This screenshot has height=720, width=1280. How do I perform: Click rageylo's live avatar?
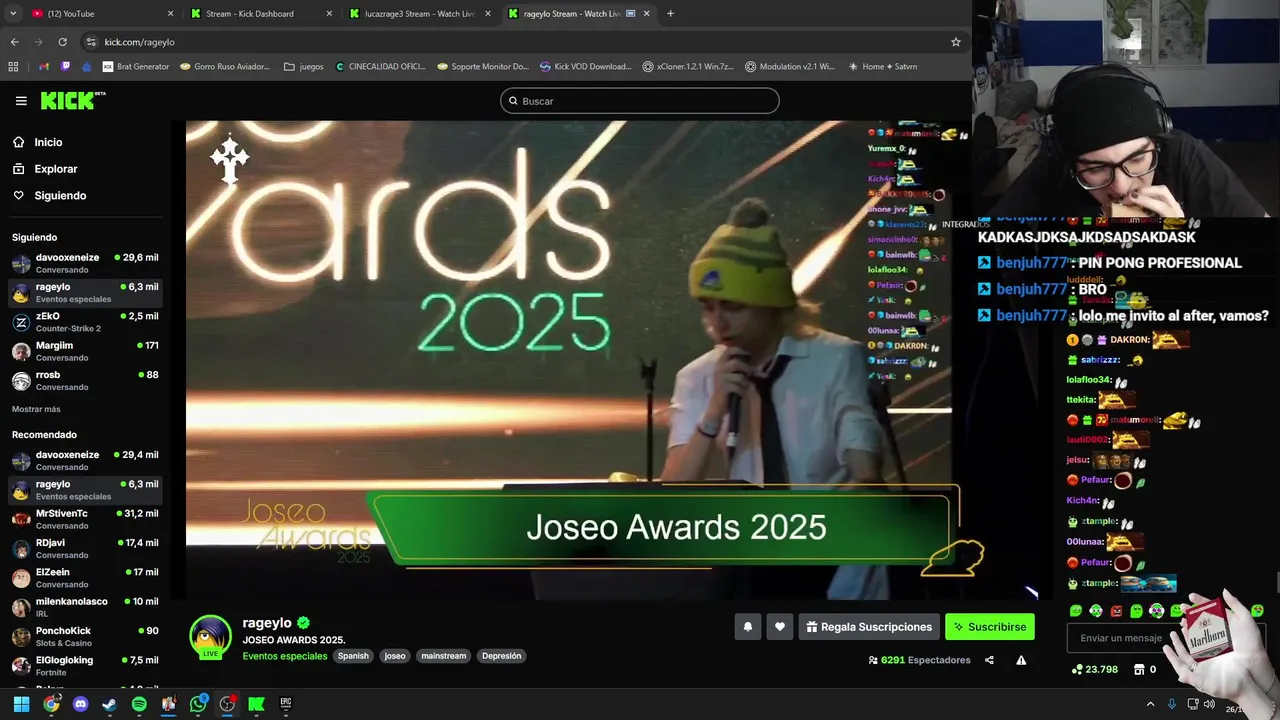tap(211, 638)
